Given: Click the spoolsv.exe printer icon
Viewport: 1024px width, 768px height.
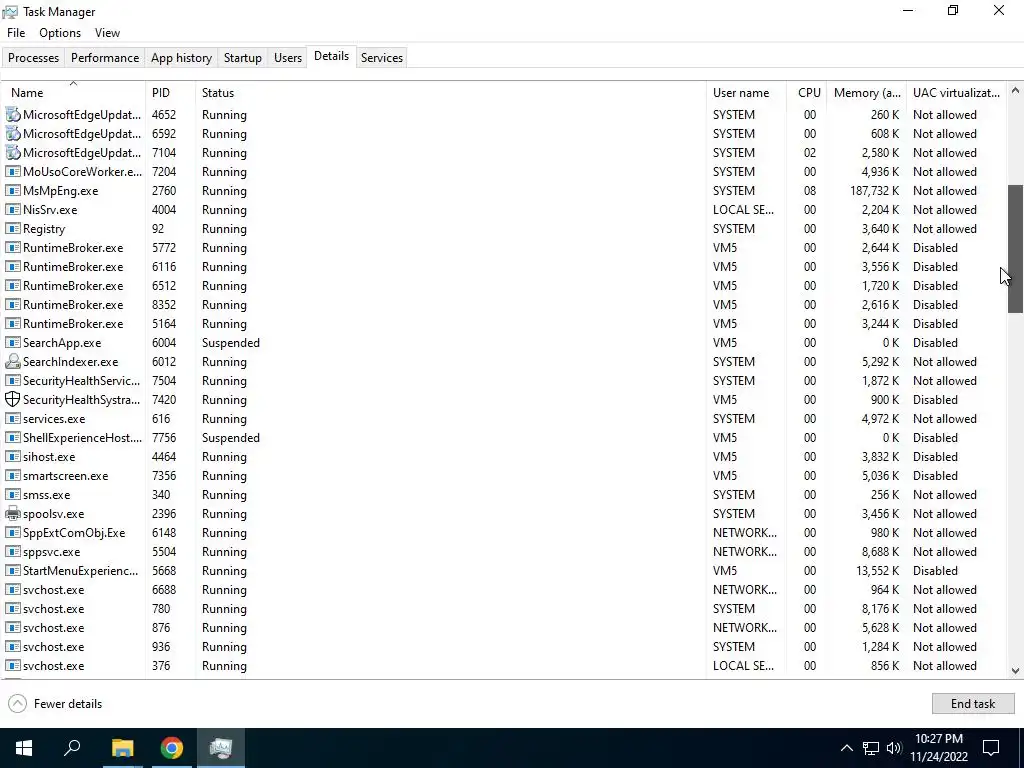Looking at the screenshot, I should [x=12, y=513].
